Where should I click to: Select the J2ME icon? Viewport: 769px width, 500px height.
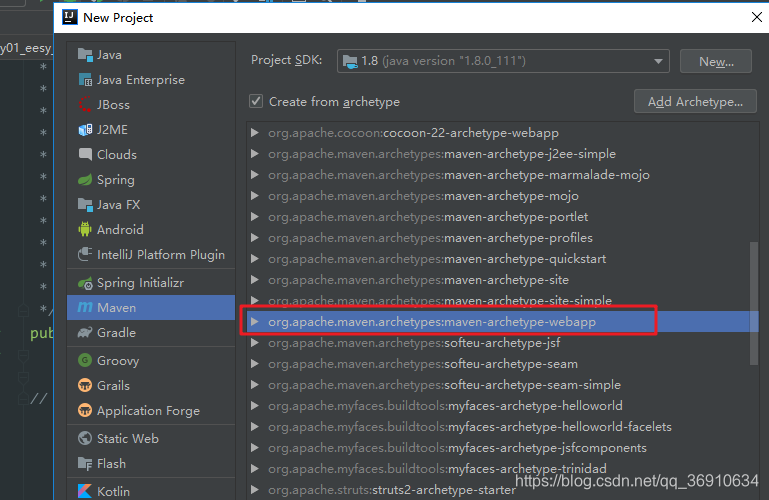85,130
